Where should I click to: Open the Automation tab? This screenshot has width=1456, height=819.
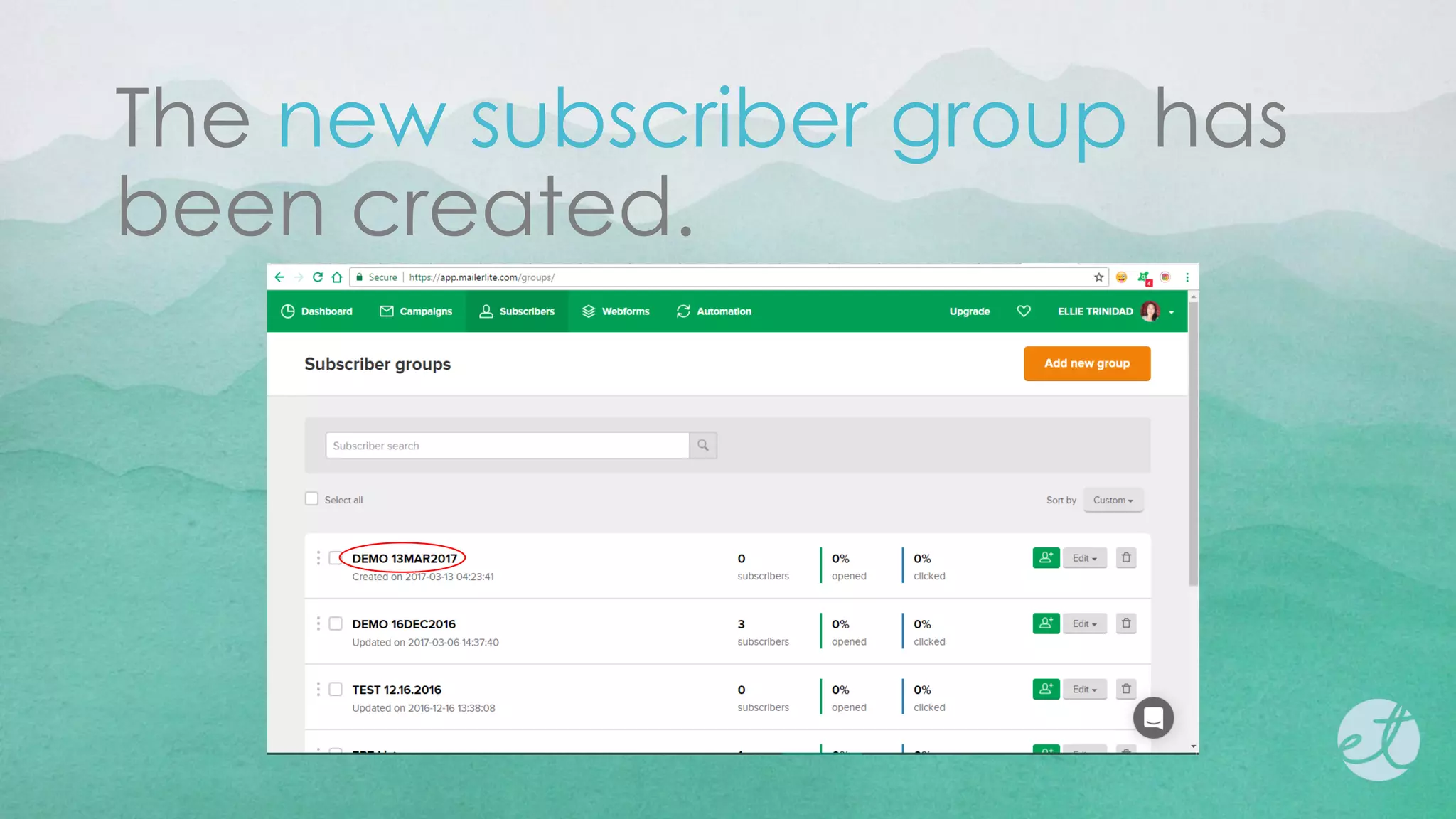[x=714, y=311]
